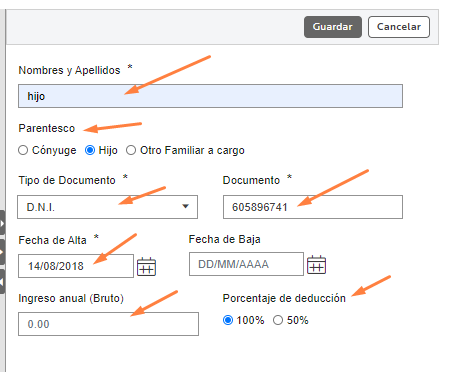Select the Hijo radio option
Screen dimensions: 454x372
point(90,150)
